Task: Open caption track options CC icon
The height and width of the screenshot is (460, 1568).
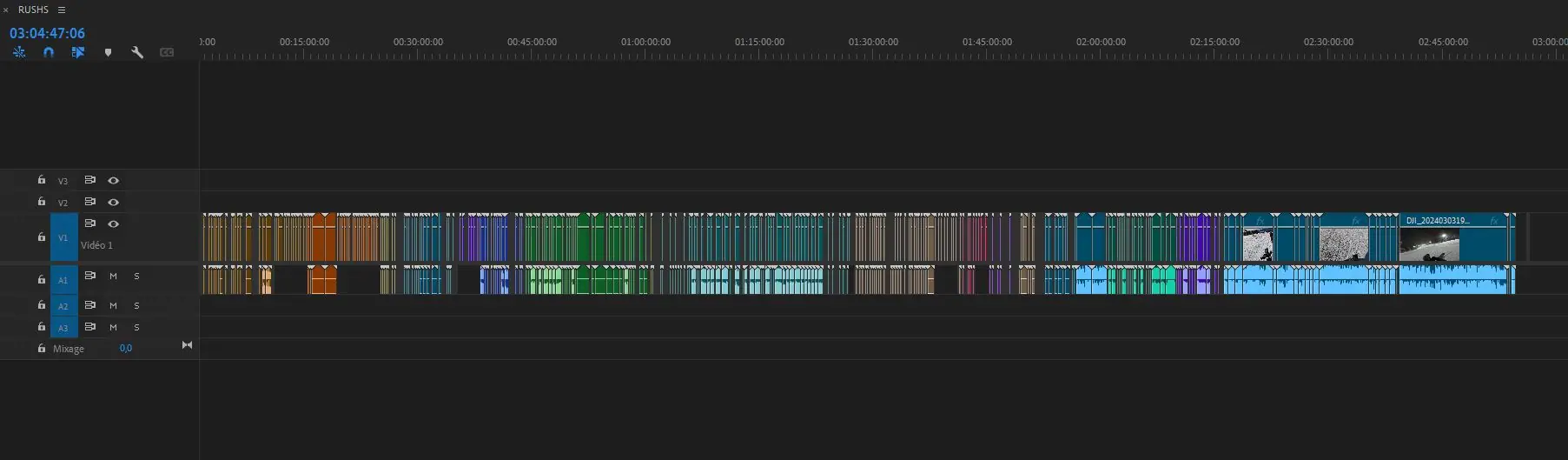Action: (x=167, y=52)
